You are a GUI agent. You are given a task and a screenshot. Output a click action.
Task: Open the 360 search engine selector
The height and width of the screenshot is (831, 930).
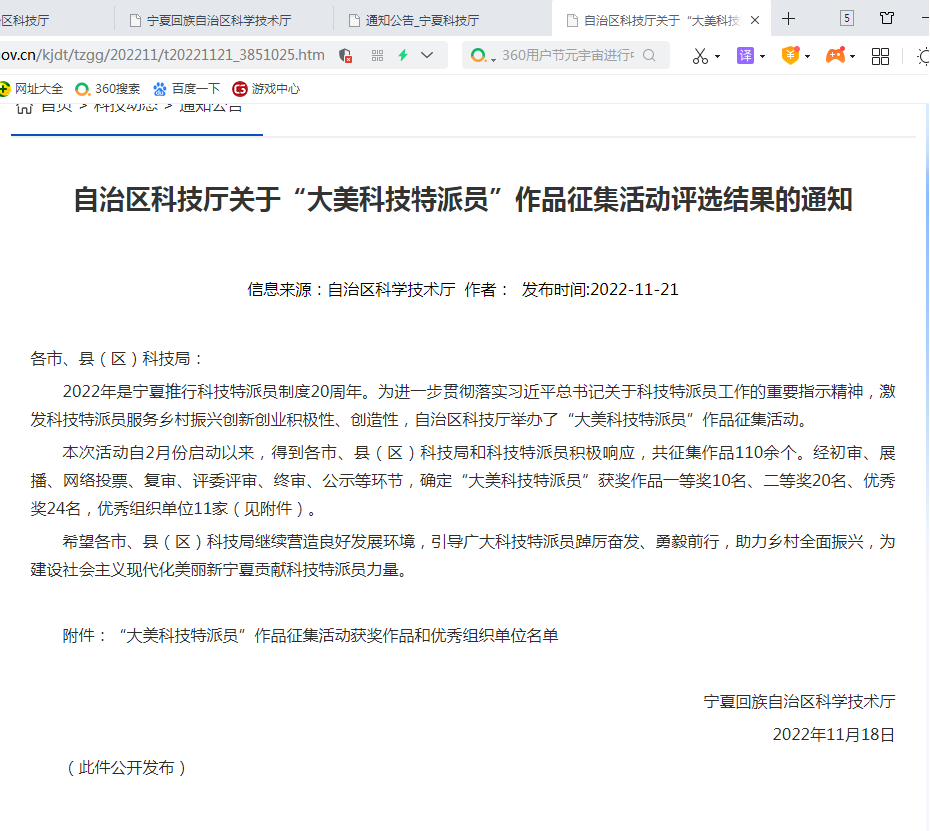483,56
